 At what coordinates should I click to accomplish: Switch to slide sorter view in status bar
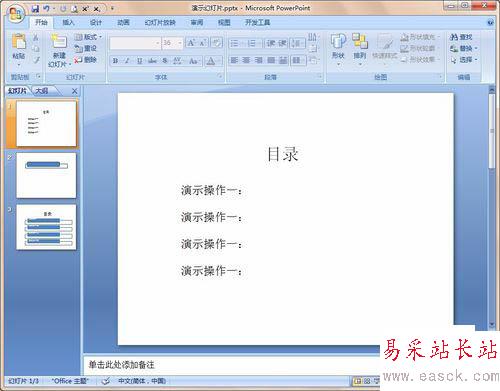(x=367, y=381)
